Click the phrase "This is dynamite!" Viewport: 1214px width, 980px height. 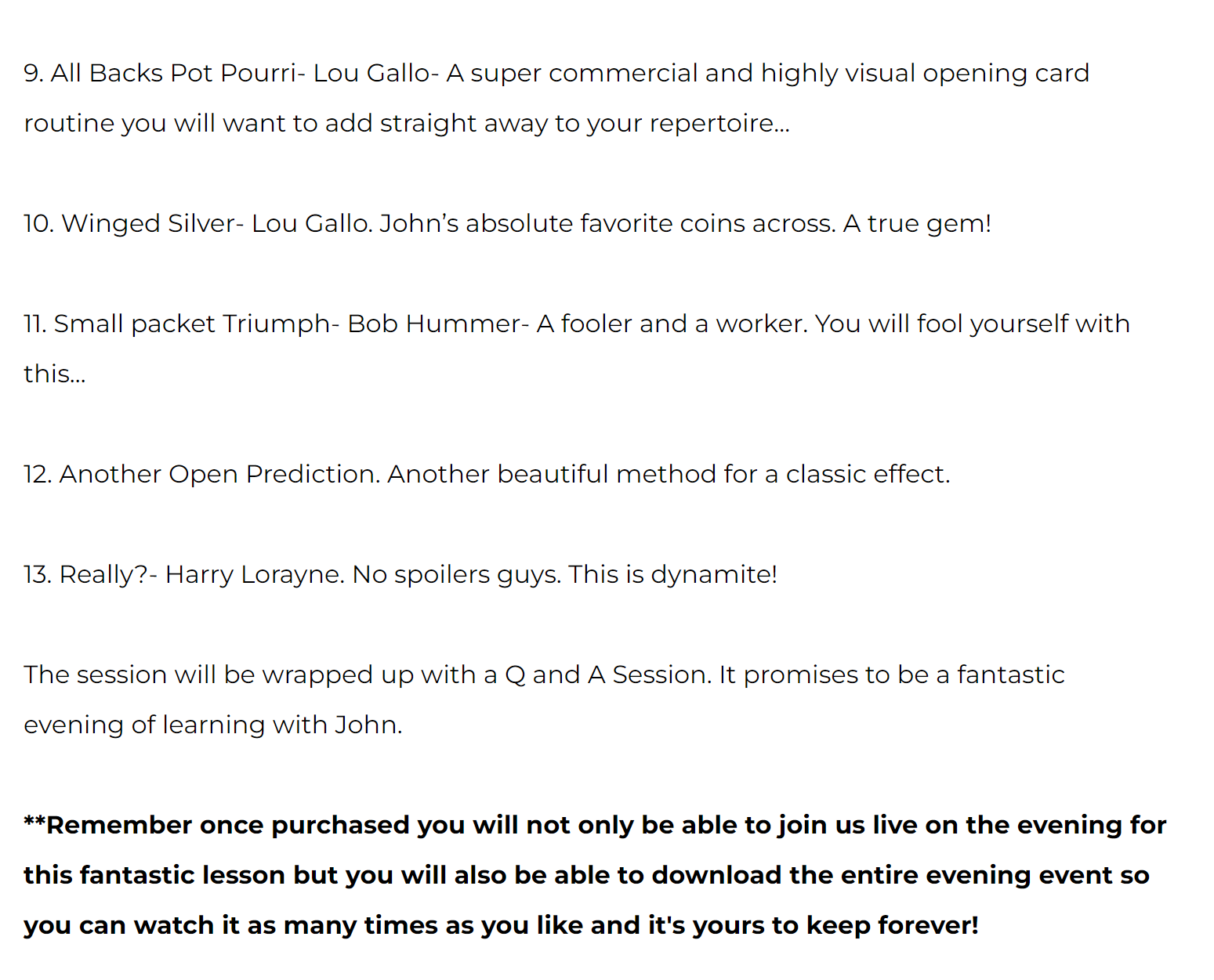[x=672, y=574]
